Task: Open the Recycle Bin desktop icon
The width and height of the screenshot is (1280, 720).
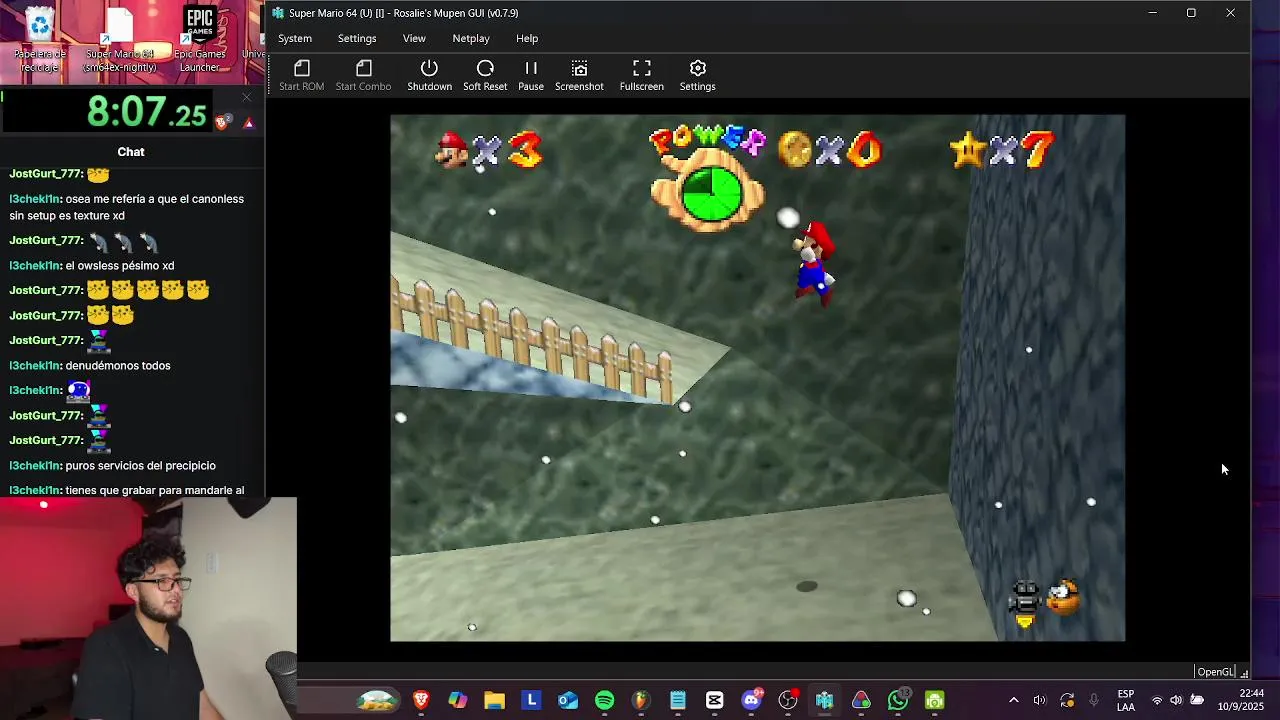Action: [x=40, y=40]
